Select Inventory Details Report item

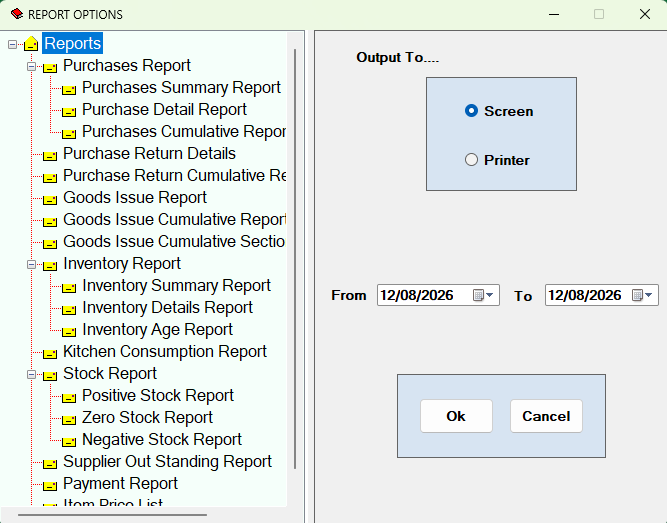click(x=168, y=307)
